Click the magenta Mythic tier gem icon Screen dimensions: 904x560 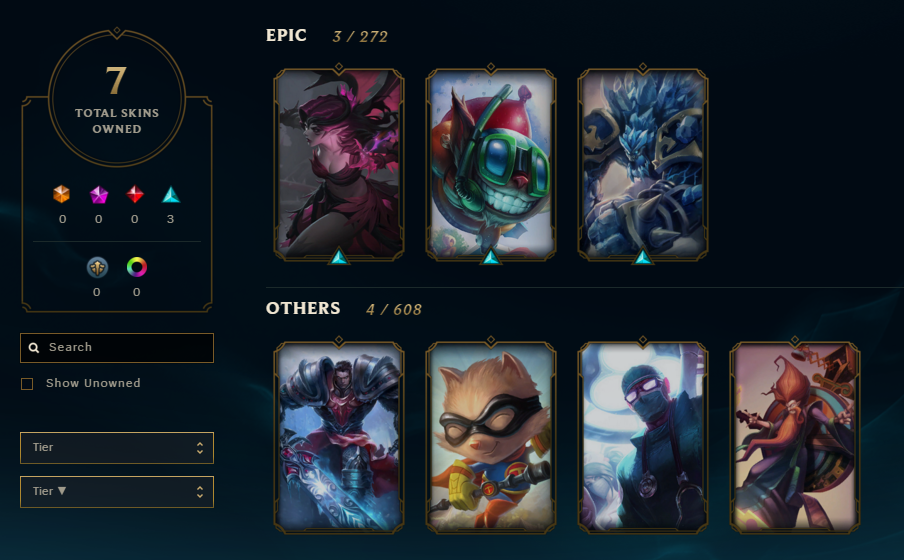pyautogui.click(x=99, y=194)
